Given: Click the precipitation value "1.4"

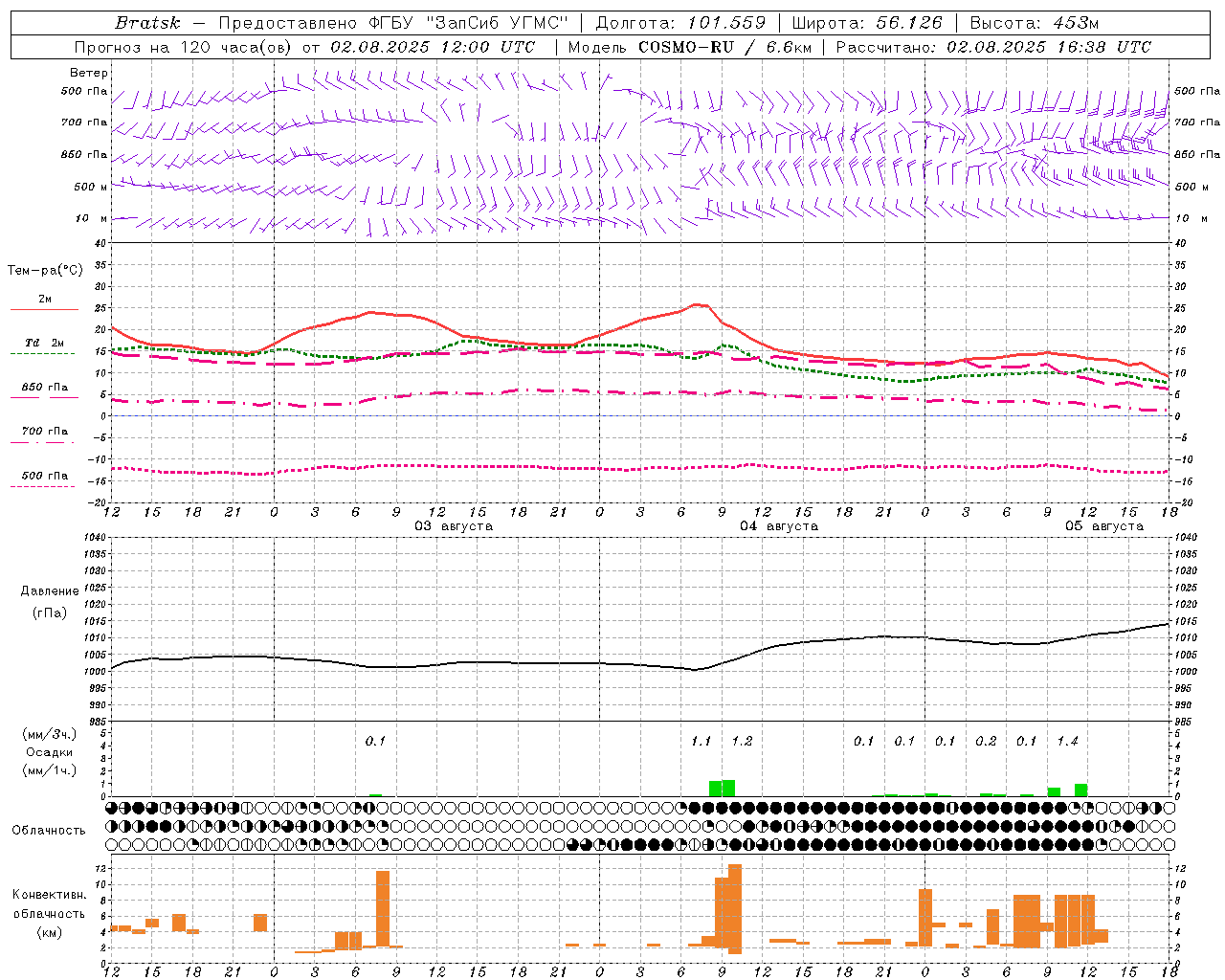Looking at the screenshot, I should [x=1067, y=741].
